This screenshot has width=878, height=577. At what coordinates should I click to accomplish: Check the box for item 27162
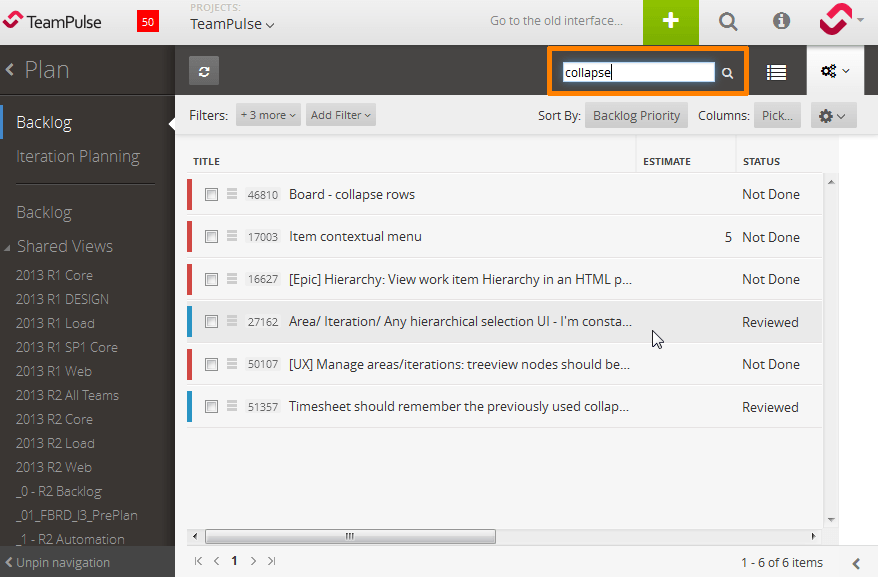coord(211,322)
